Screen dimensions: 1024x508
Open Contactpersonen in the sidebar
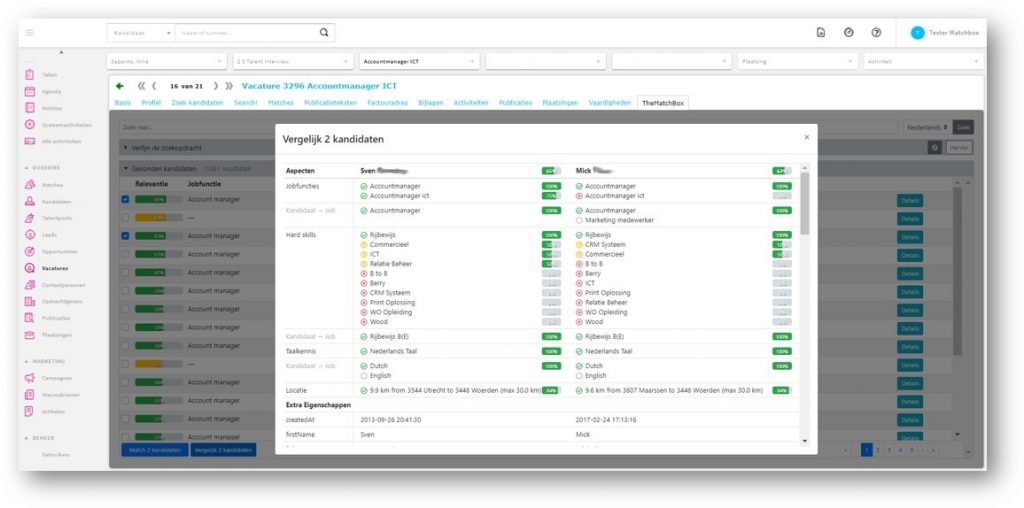pyautogui.click(x=63, y=285)
